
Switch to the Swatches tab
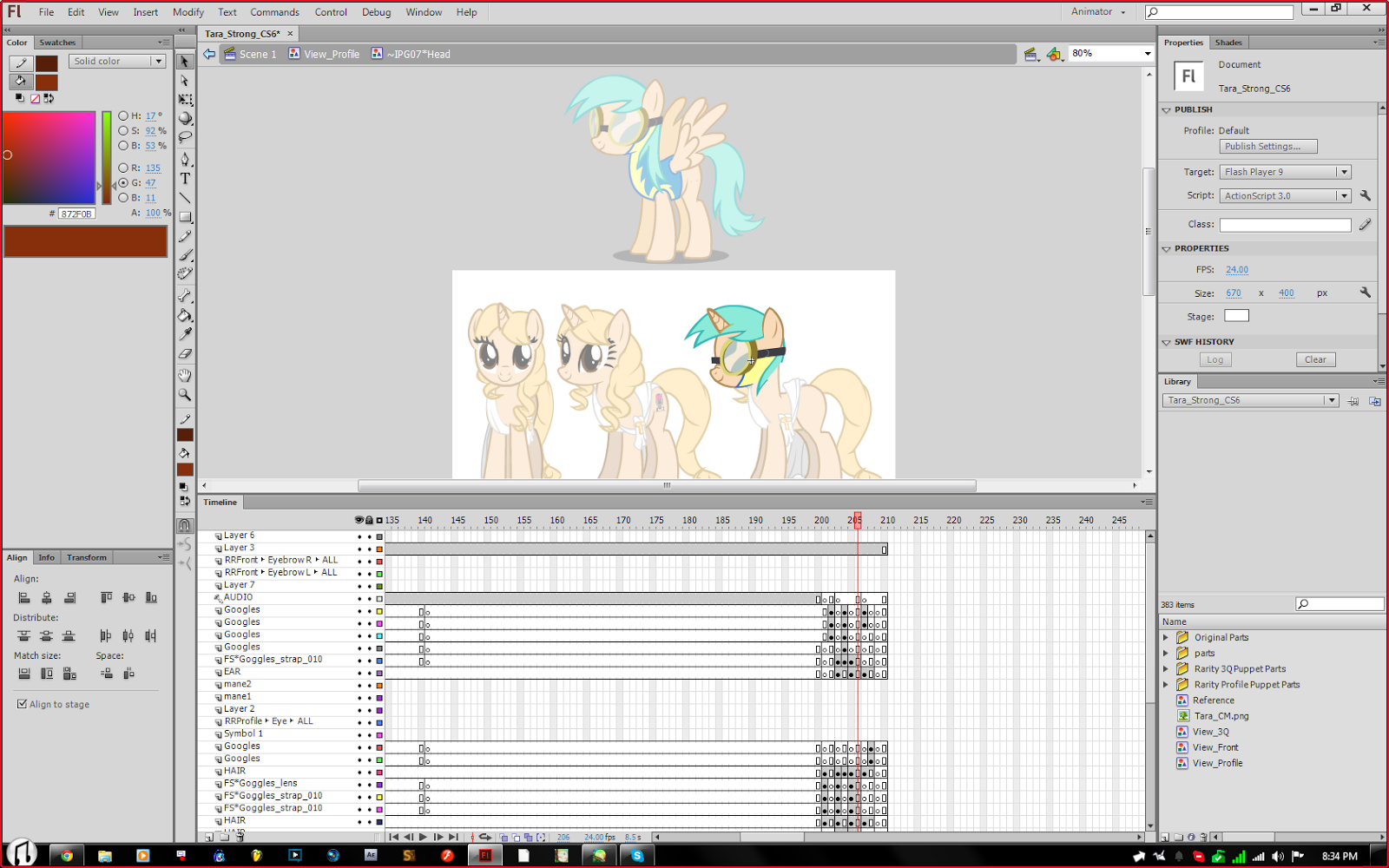click(x=57, y=43)
